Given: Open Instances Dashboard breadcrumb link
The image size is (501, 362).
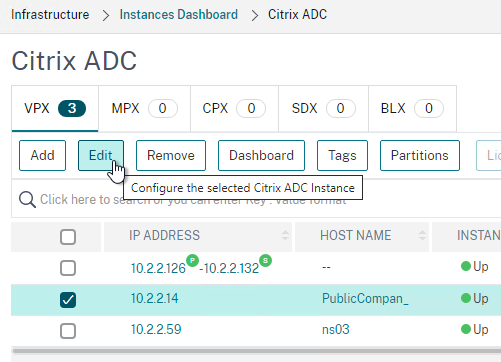Looking at the screenshot, I should click(179, 15).
